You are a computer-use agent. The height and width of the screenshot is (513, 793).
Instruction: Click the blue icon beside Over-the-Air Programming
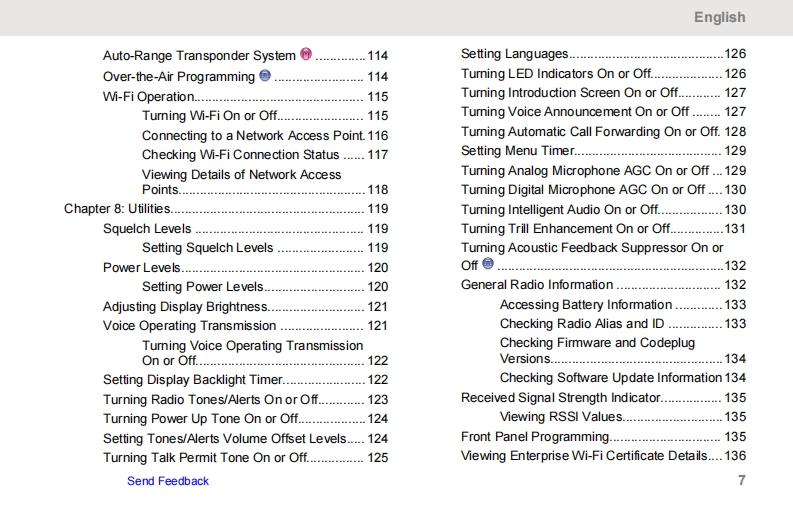[265, 75]
